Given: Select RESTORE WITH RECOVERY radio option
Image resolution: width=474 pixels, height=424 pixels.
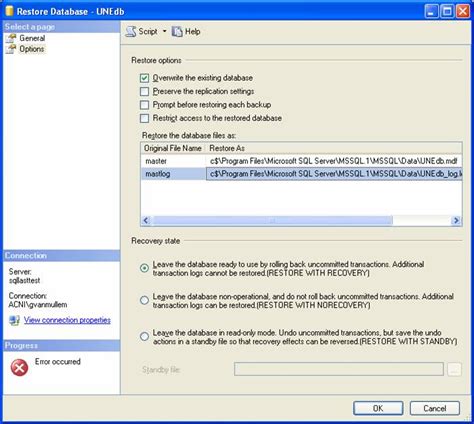Looking at the screenshot, I should point(144,268).
